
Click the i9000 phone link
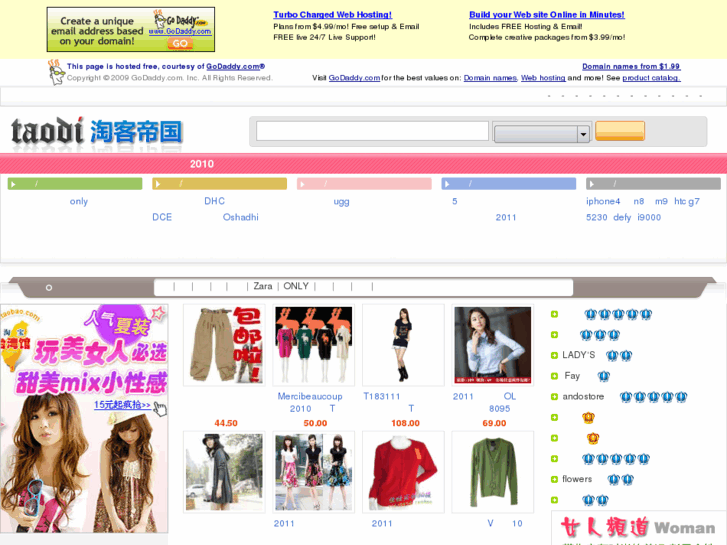click(x=649, y=217)
